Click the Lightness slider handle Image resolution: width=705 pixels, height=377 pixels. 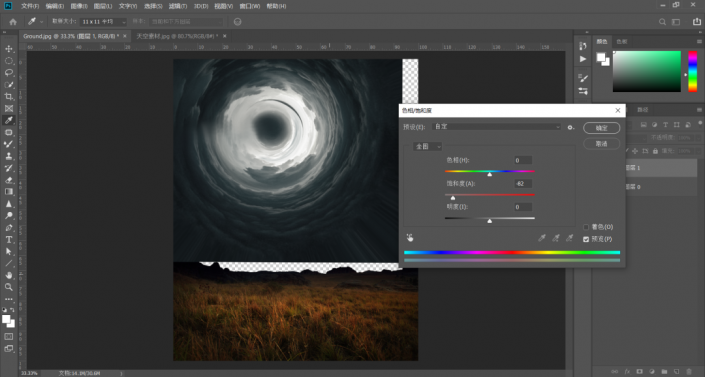point(490,221)
